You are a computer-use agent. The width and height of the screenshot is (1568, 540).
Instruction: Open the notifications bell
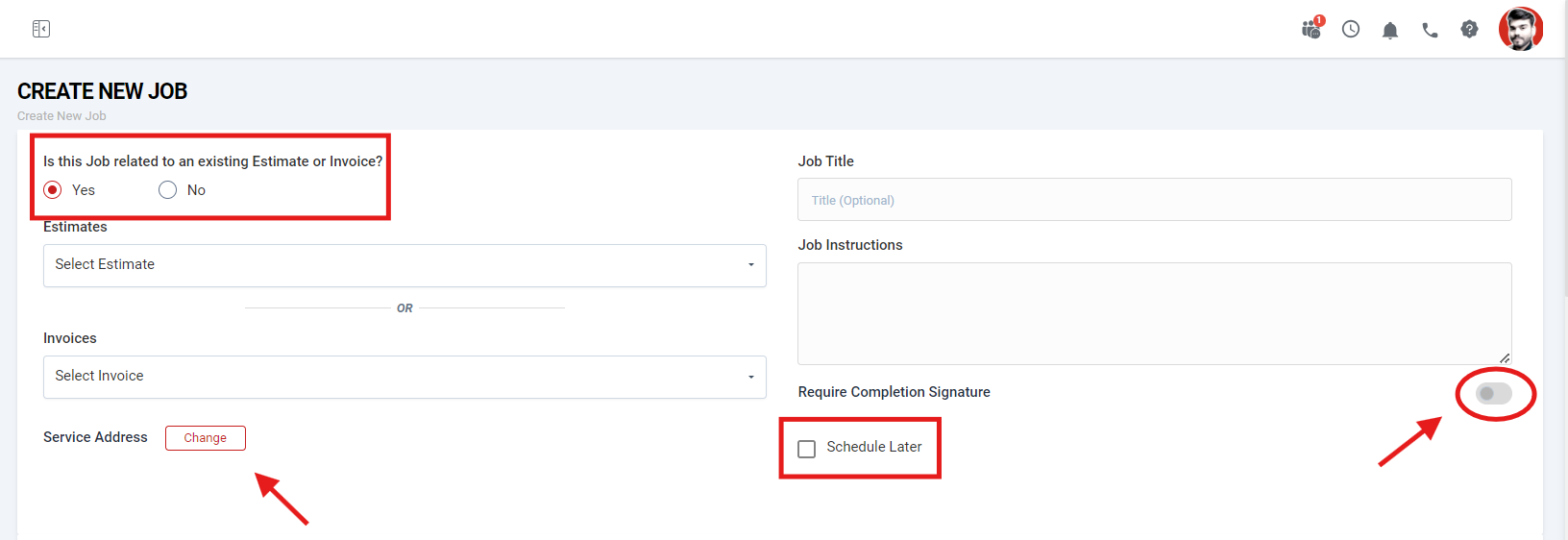tap(1390, 31)
